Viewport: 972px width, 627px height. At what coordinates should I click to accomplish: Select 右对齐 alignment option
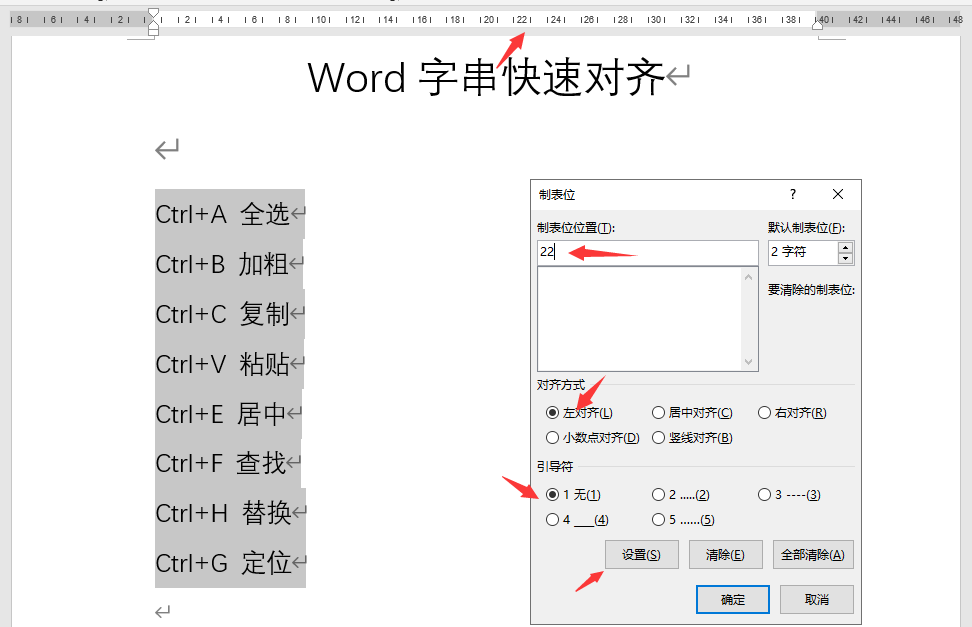point(792,412)
